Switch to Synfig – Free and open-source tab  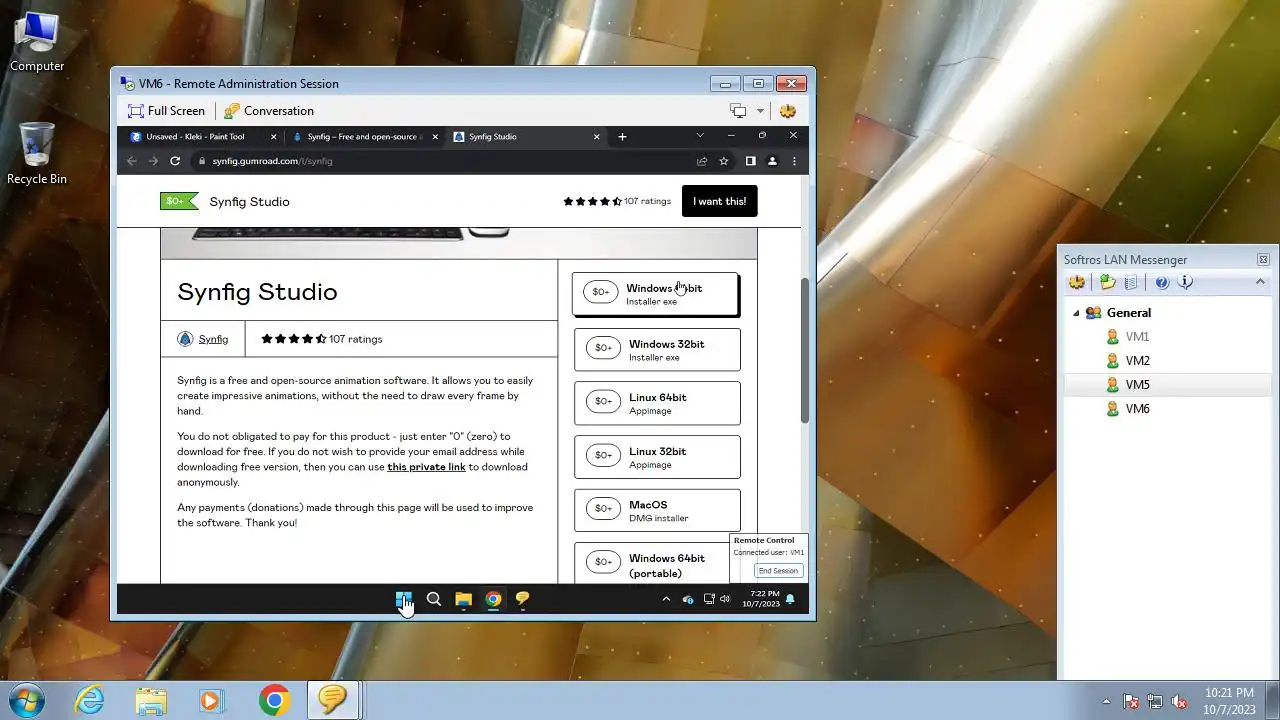(365, 137)
